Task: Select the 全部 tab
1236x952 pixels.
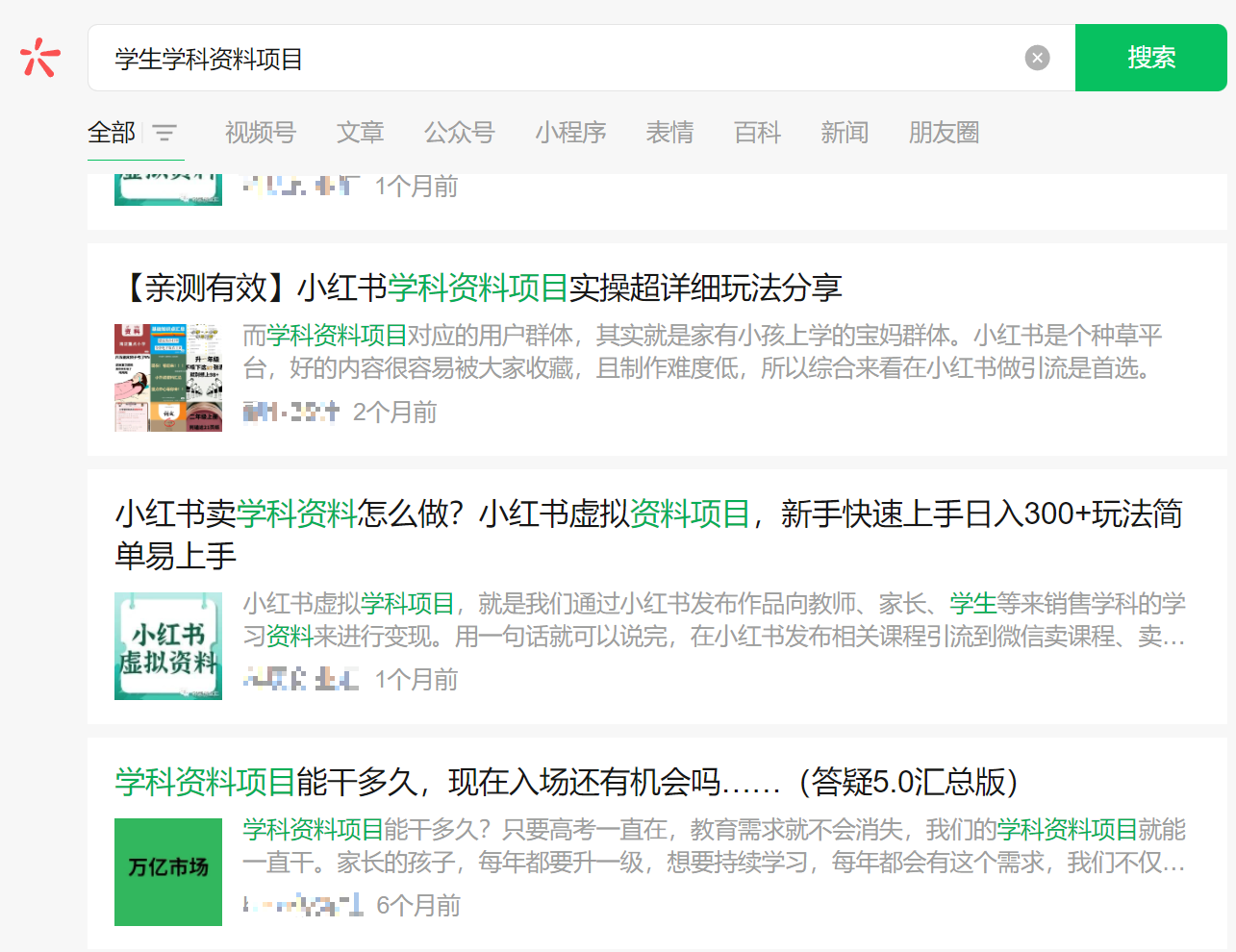Action: (x=112, y=133)
